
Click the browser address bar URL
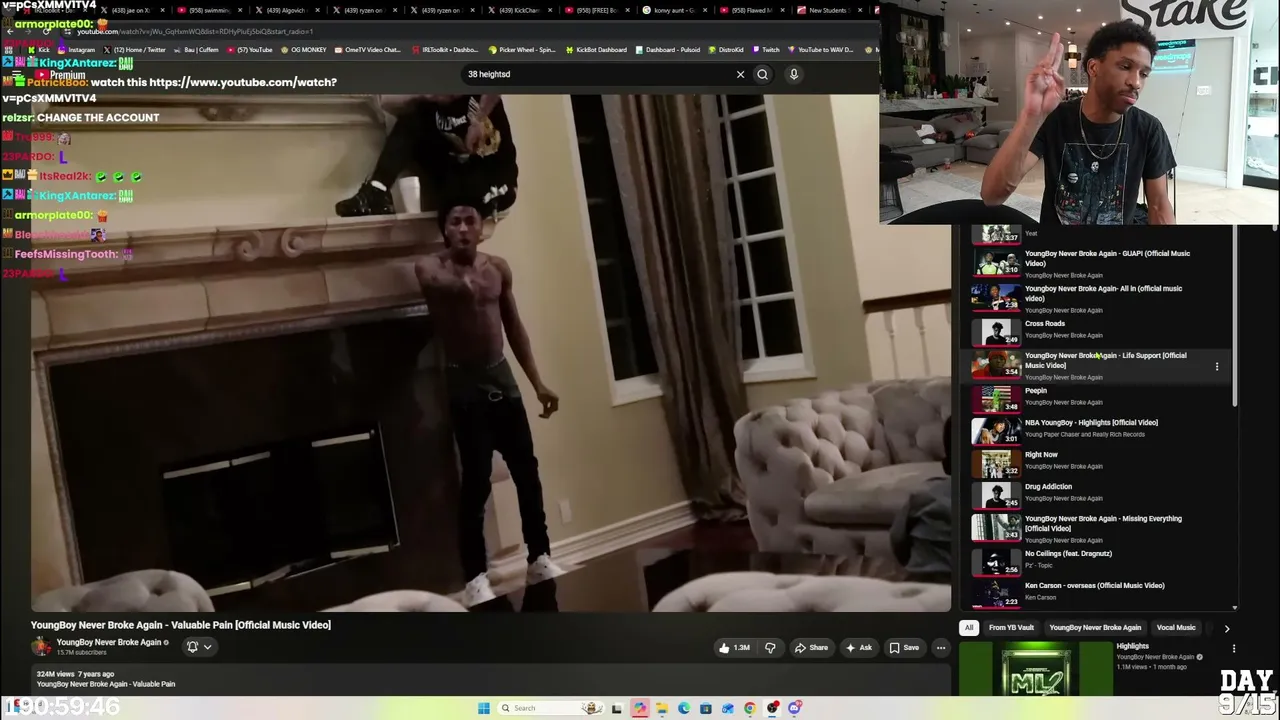tap(195, 32)
